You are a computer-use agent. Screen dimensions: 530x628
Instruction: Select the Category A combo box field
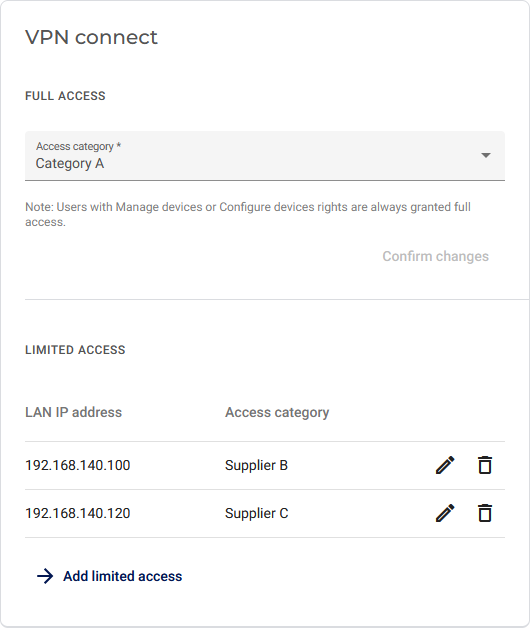coord(265,156)
